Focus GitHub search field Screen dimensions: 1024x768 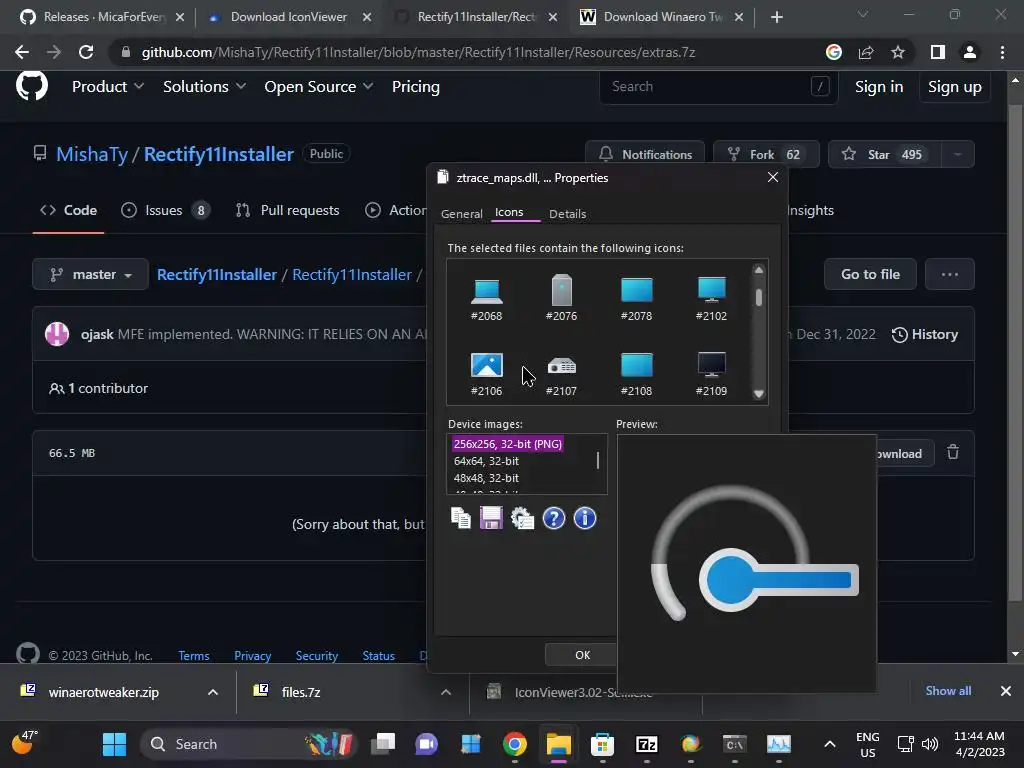click(x=718, y=86)
